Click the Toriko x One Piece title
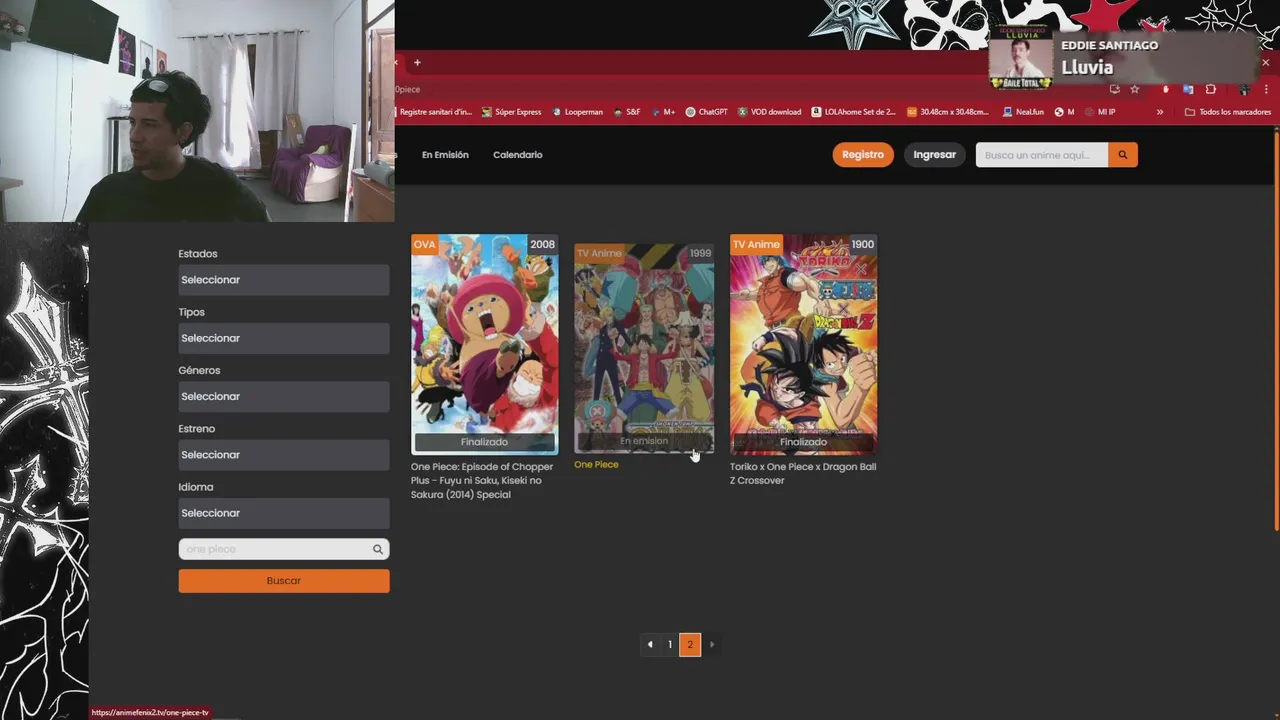 [x=803, y=474]
